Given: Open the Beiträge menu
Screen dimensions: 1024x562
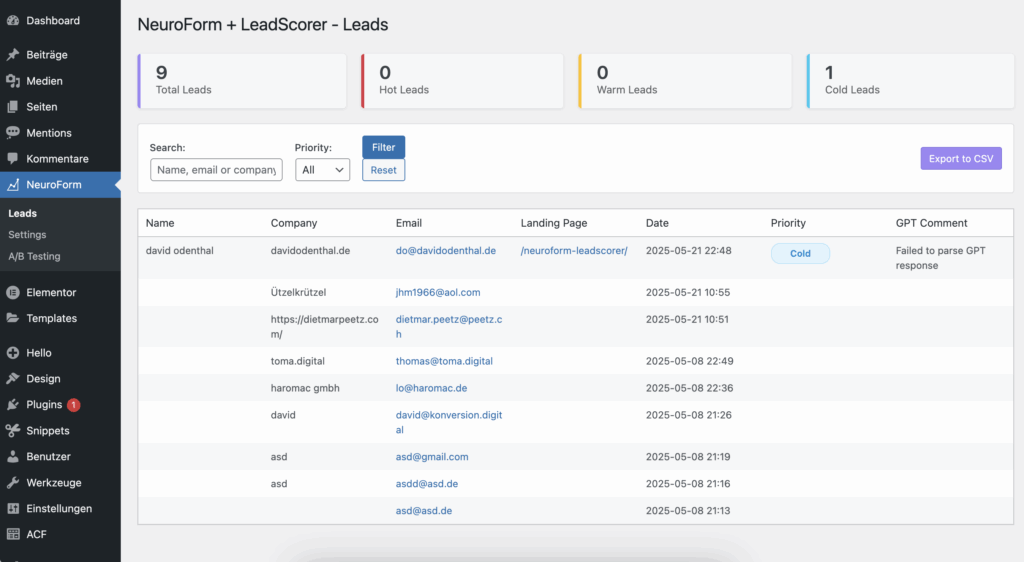Looking at the screenshot, I should click(60, 55).
